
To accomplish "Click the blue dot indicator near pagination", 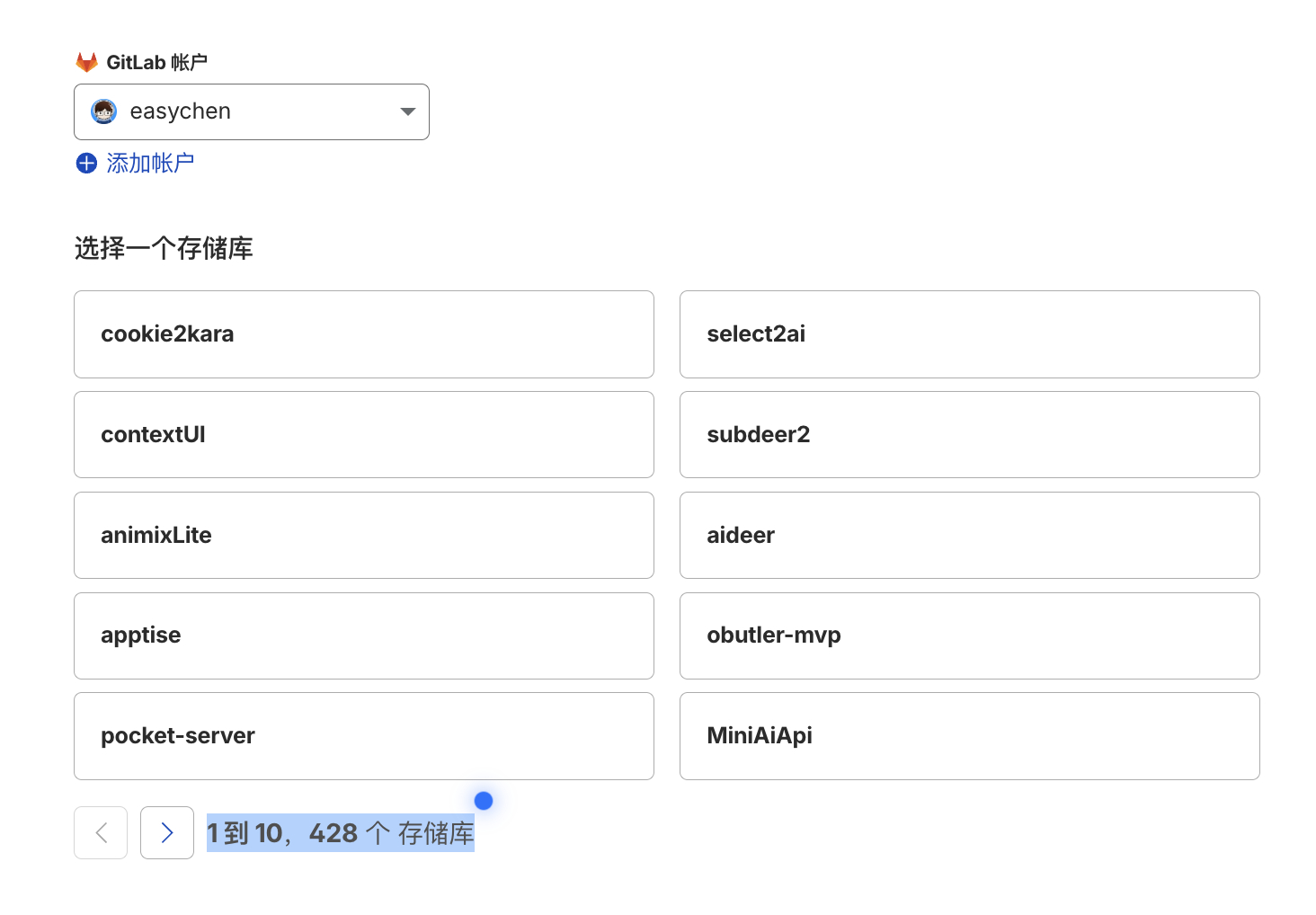I will [x=484, y=800].
